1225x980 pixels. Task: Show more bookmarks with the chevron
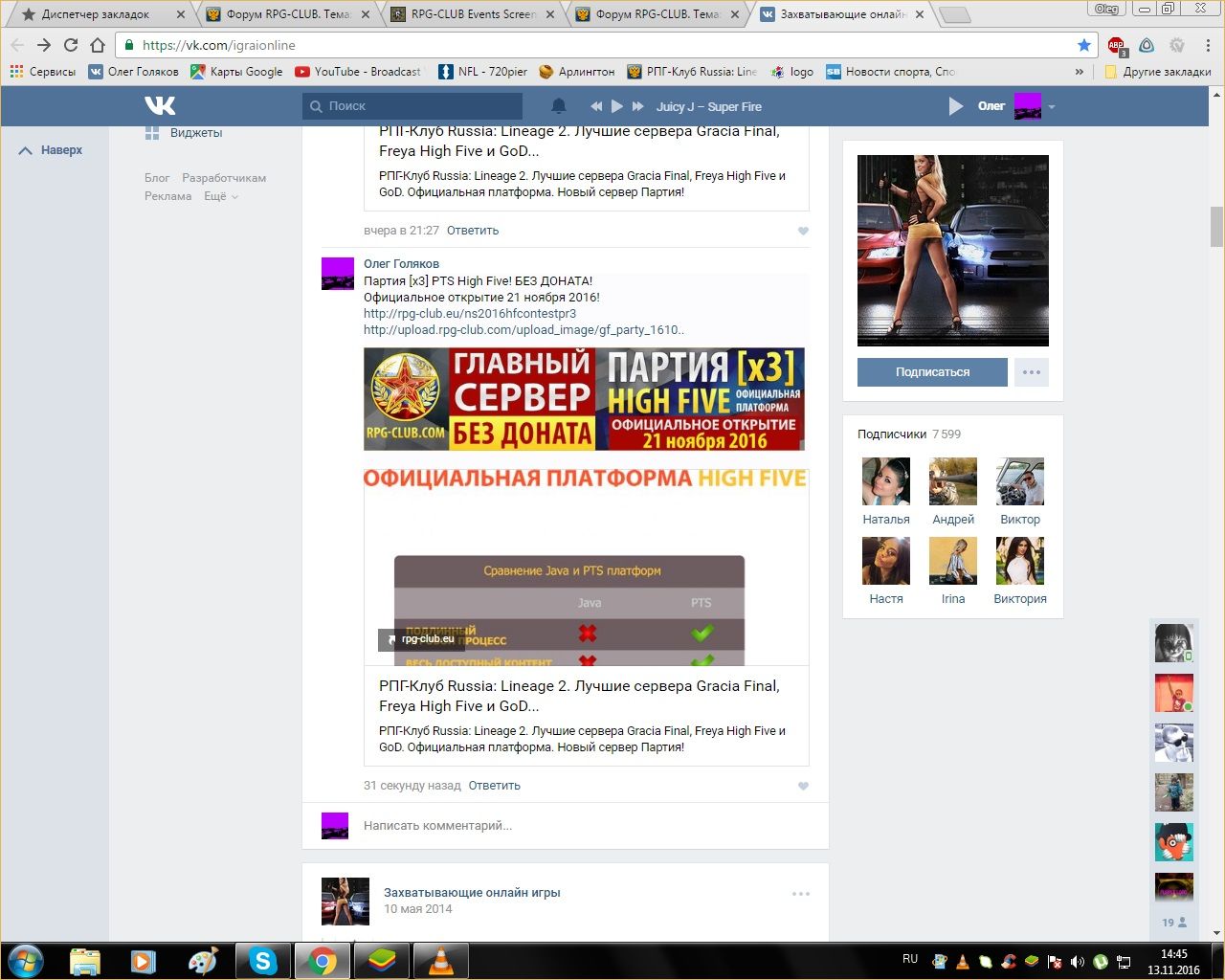pyautogui.click(x=1080, y=72)
